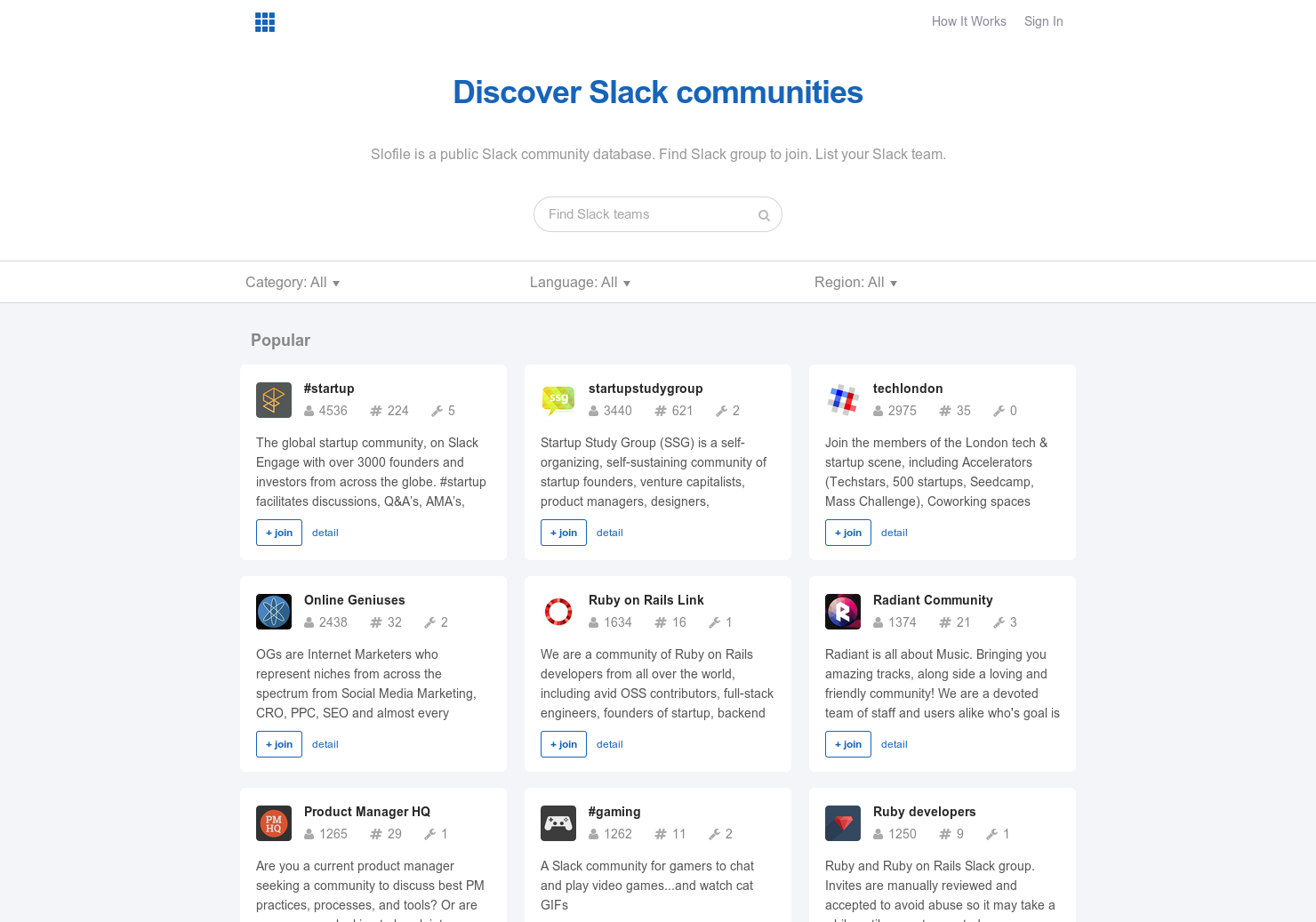Open the Radiant Community title

933,600
